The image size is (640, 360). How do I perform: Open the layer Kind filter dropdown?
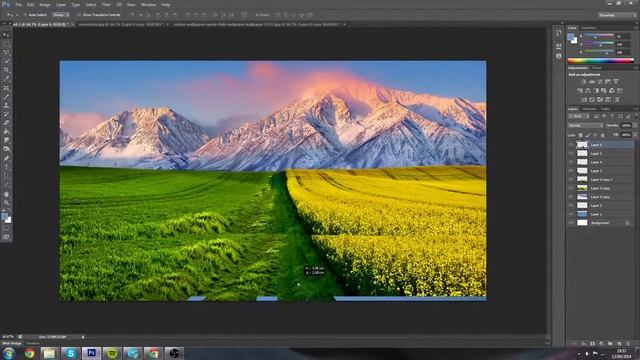[578, 116]
